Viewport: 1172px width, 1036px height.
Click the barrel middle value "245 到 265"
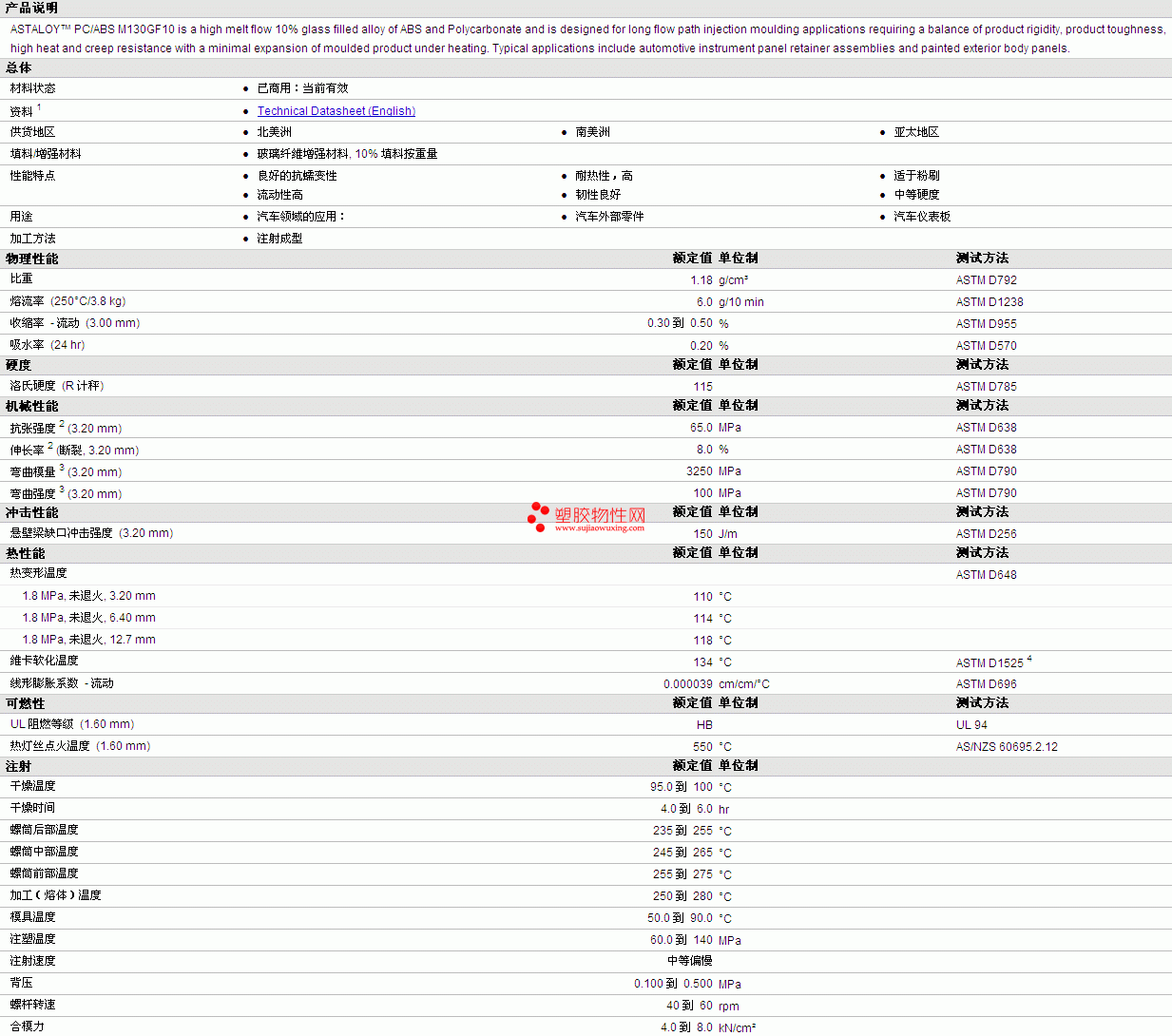682,853
